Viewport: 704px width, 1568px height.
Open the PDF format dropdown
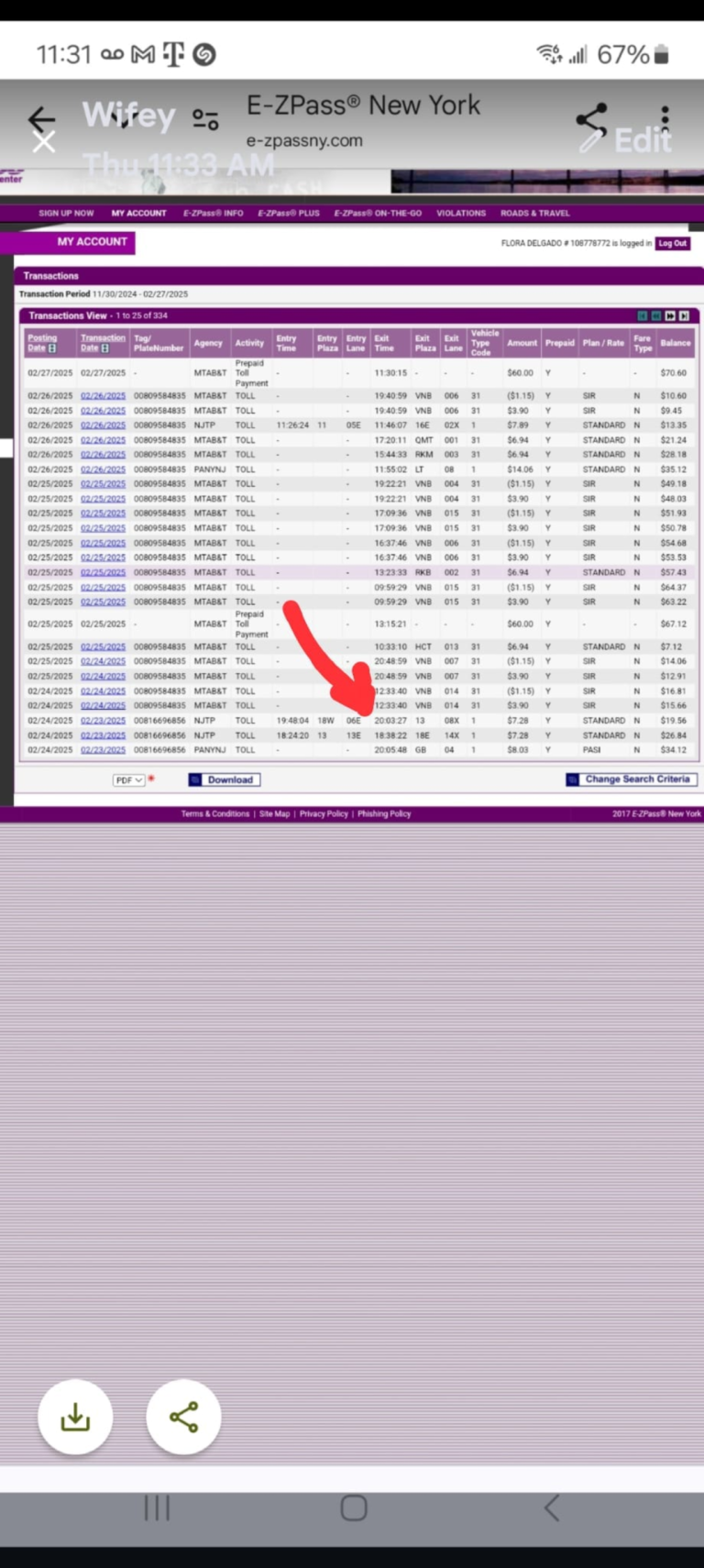click(x=128, y=780)
